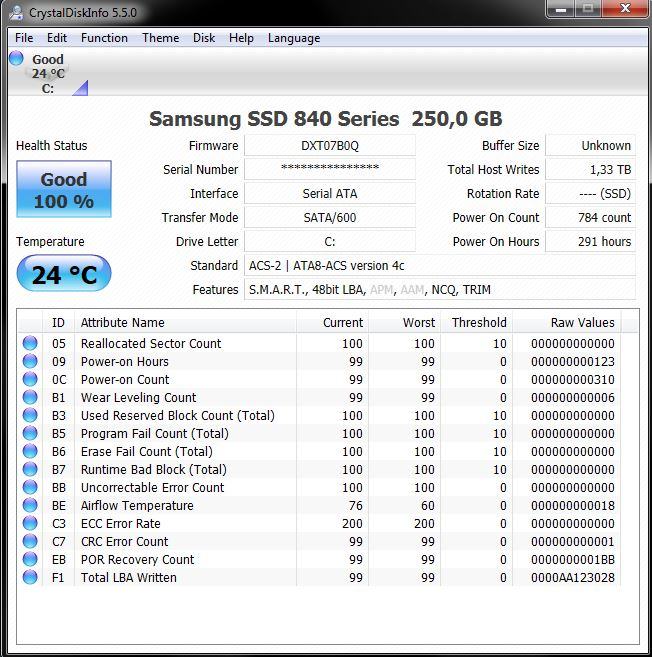Click the Good 100 % health status button
The image size is (652, 657).
point(64,189)
